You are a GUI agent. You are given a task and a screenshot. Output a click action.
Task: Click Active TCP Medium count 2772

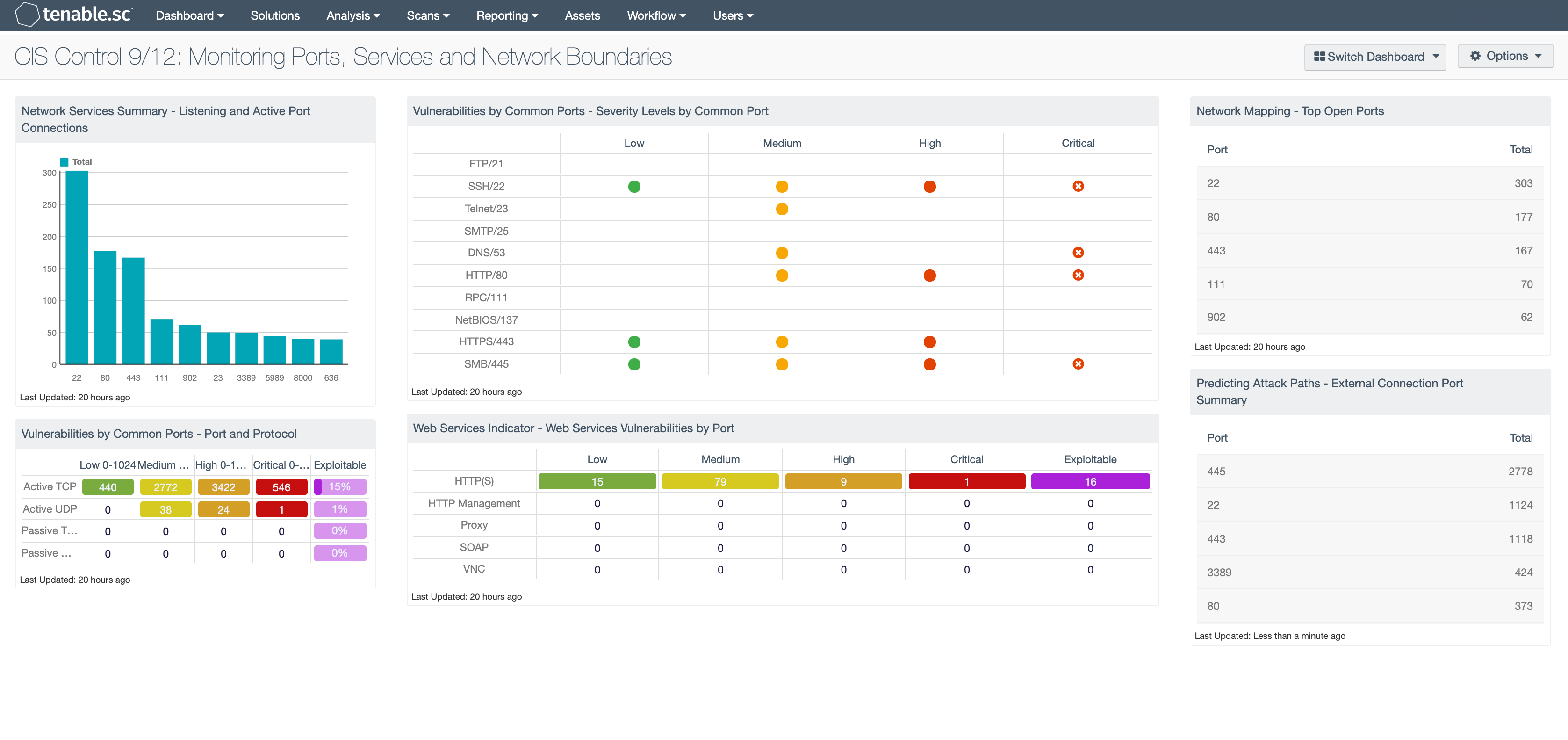point(165,487)
